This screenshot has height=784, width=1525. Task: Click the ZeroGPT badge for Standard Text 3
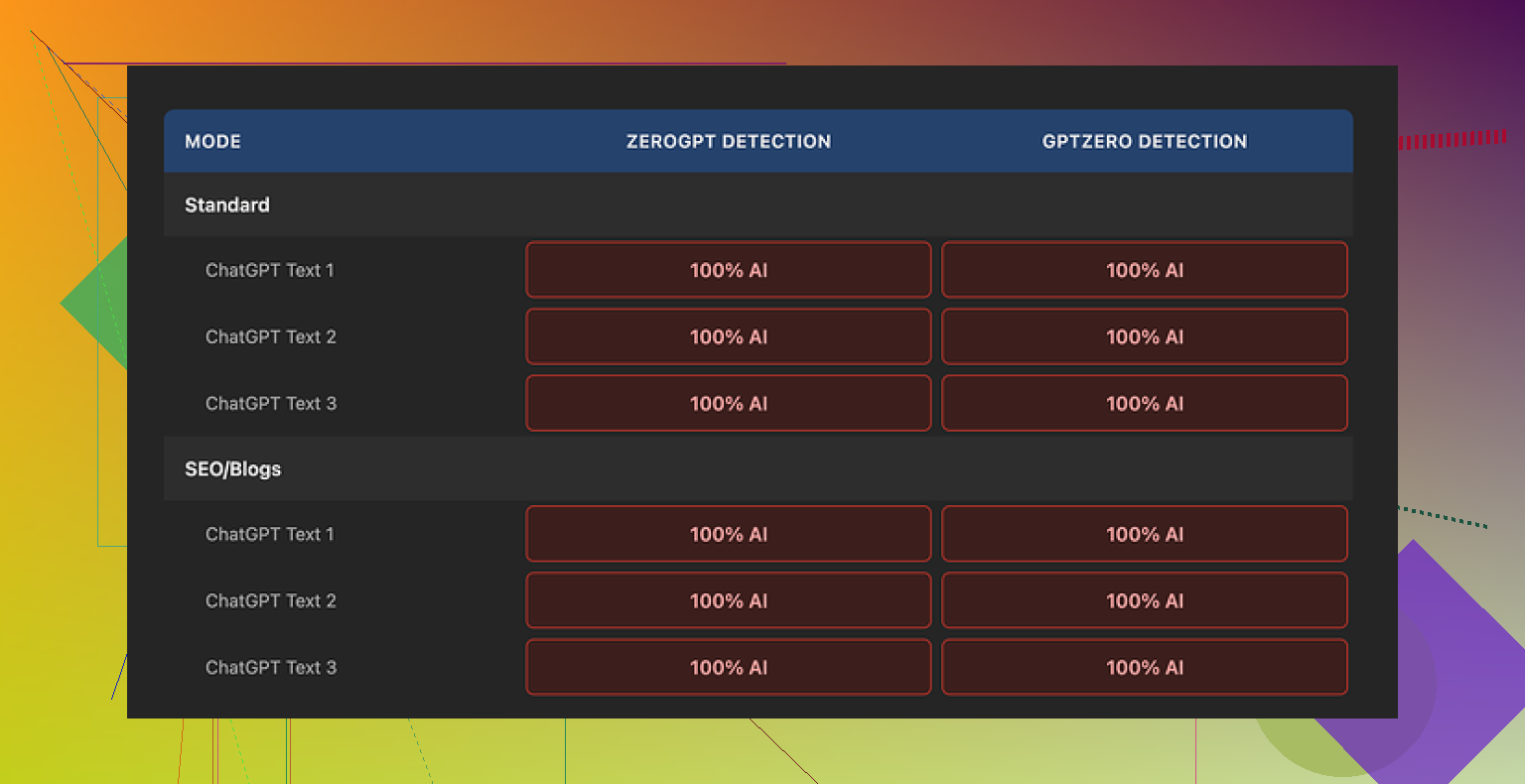728,403
